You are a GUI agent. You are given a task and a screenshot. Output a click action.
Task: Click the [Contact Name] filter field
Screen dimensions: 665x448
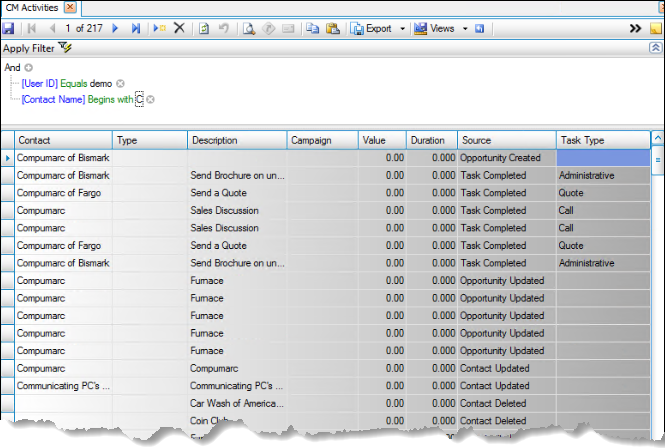coord(53,99)
